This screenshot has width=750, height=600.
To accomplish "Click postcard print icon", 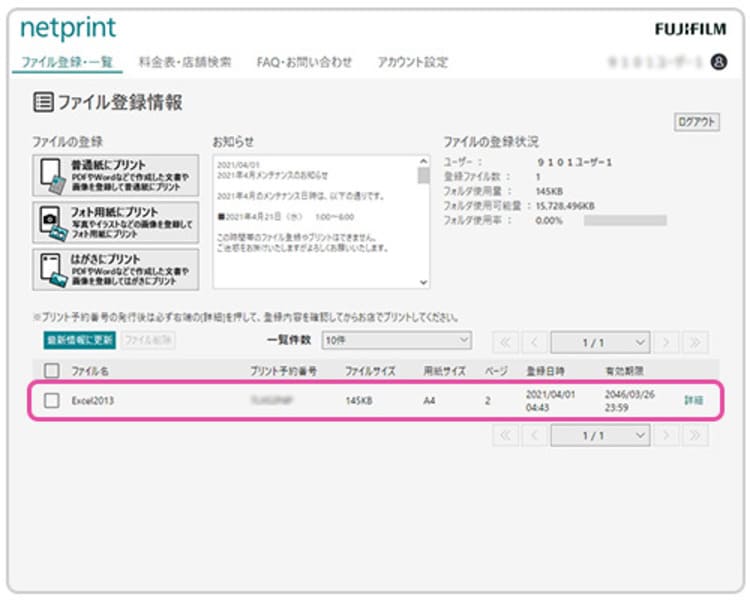I will 52,269.
